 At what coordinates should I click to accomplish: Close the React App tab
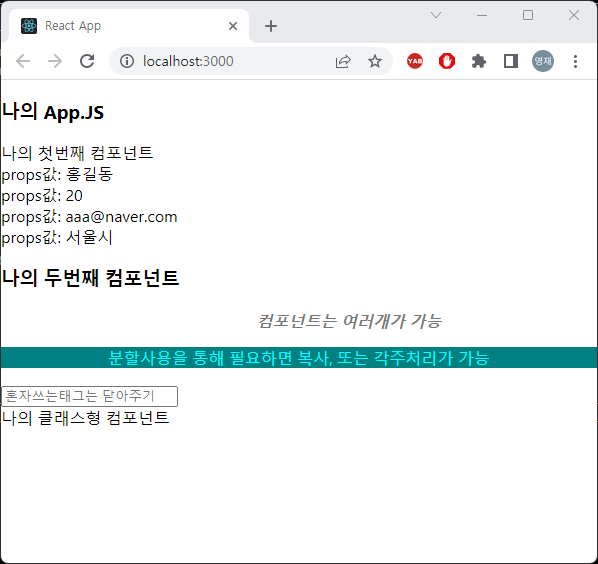coord(233,26)
